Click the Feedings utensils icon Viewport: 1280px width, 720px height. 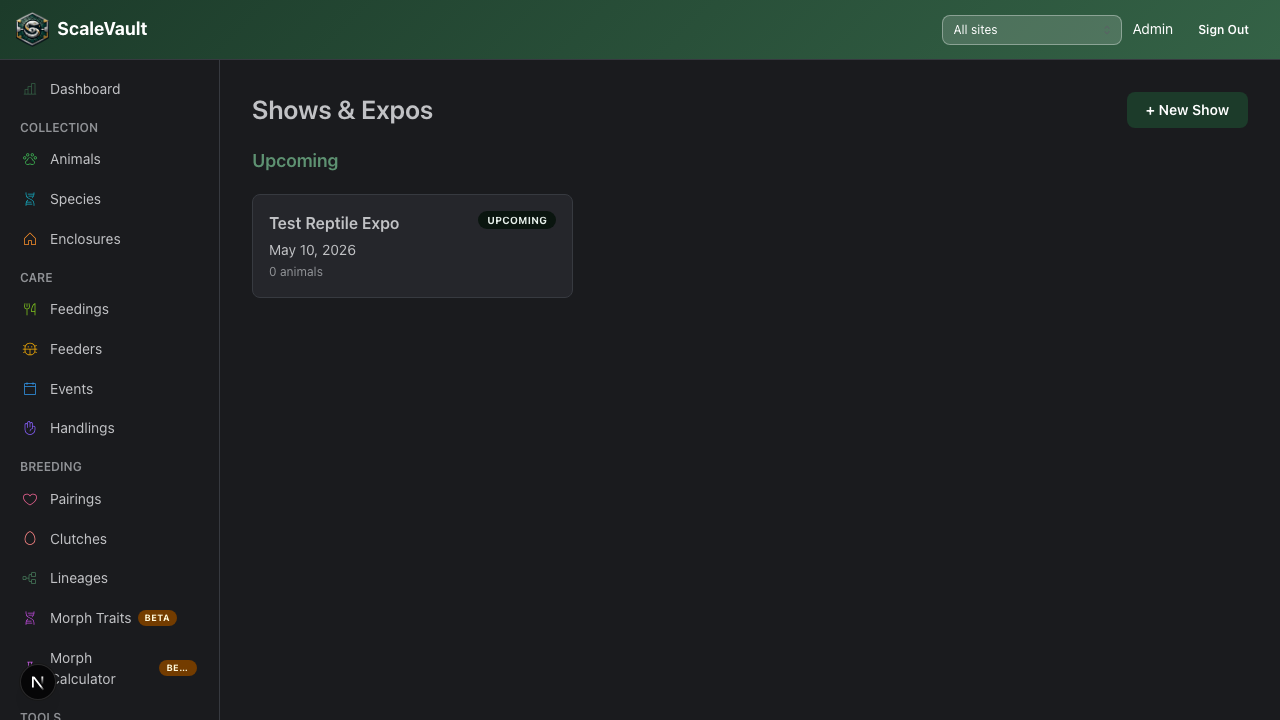coord(30,309)
